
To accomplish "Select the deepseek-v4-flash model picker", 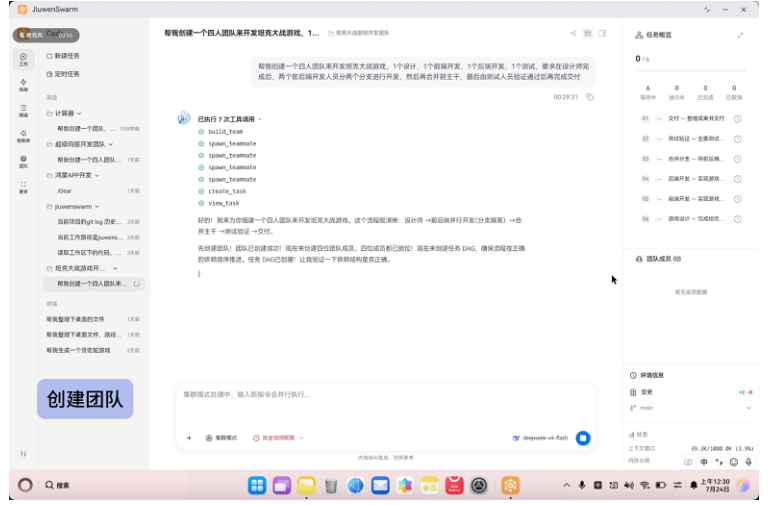I will (x=540, y=438).
